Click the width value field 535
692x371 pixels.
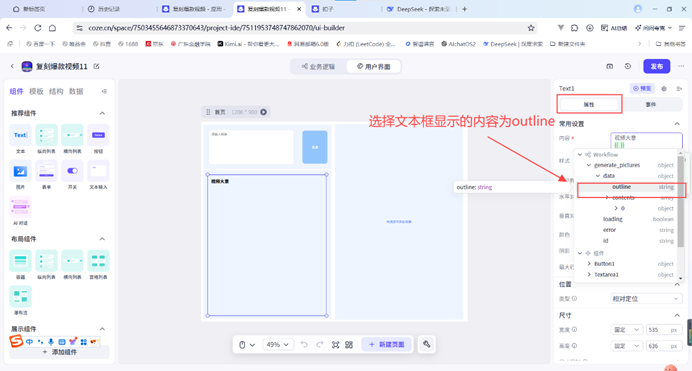[x=664, y=330]
